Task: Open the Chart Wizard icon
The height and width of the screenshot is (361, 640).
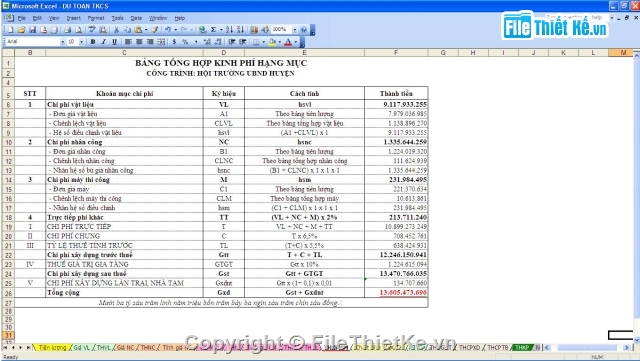Action: point(254,30)
